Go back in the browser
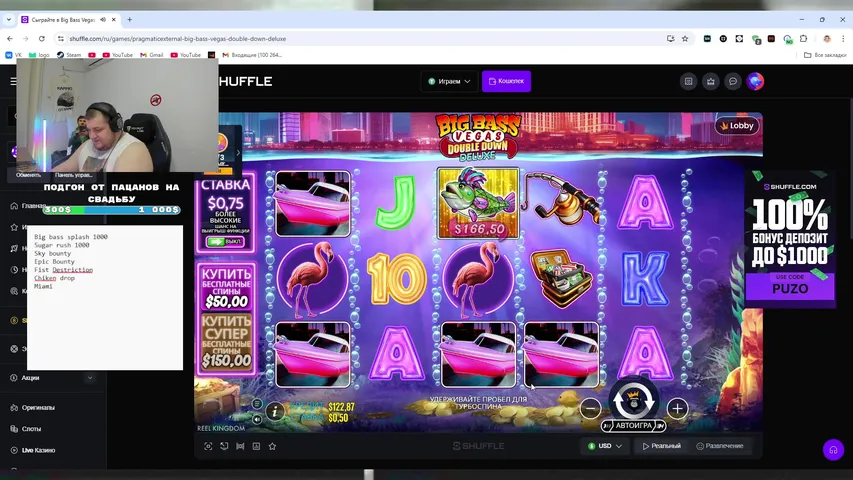 click(10, 39)
